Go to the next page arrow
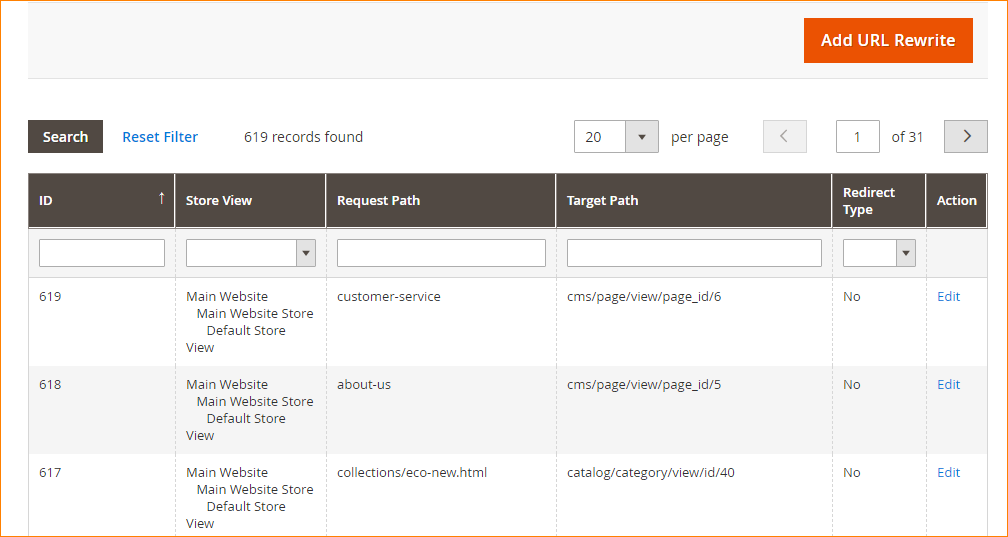 point(965,137)
